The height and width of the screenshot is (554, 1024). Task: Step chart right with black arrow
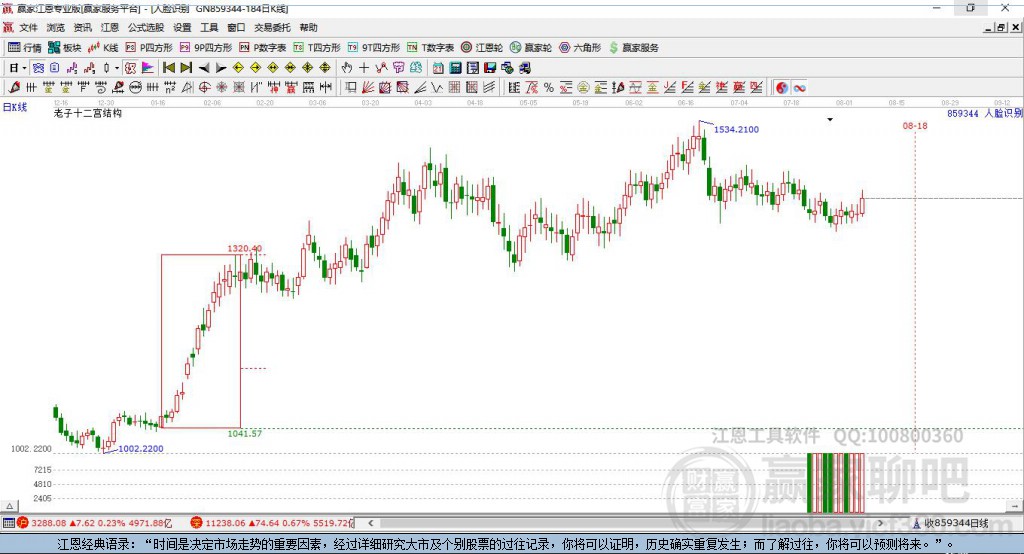221,68
